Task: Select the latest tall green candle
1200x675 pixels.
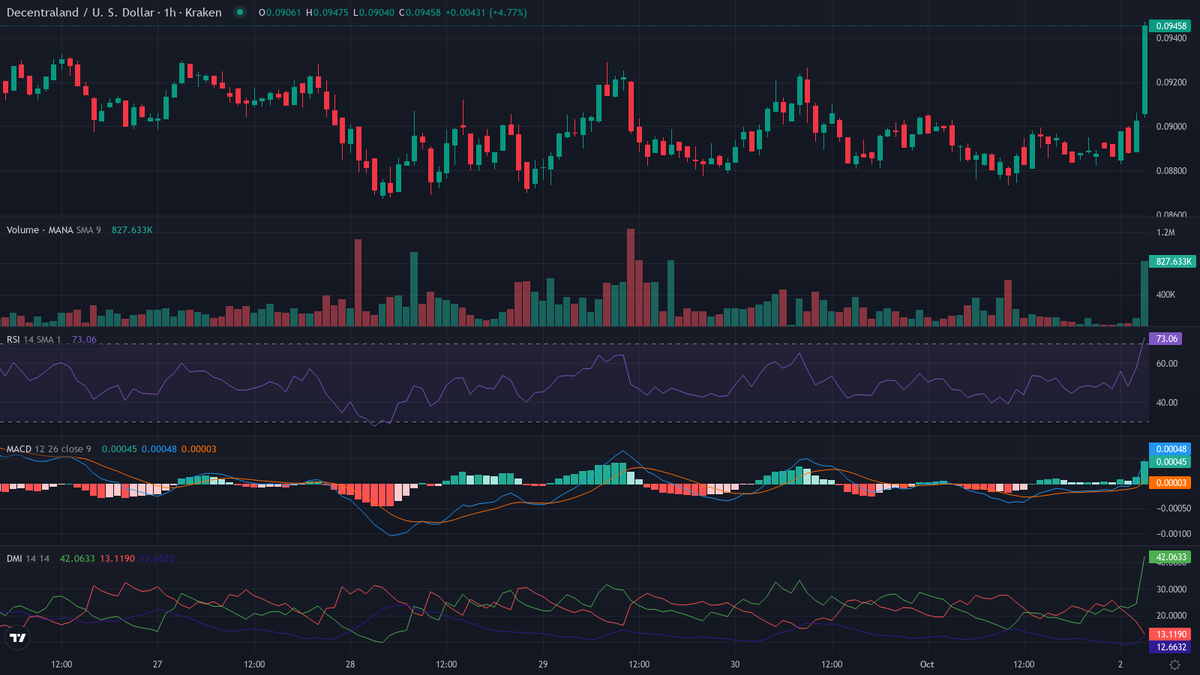Action: tap(1144, 69)
